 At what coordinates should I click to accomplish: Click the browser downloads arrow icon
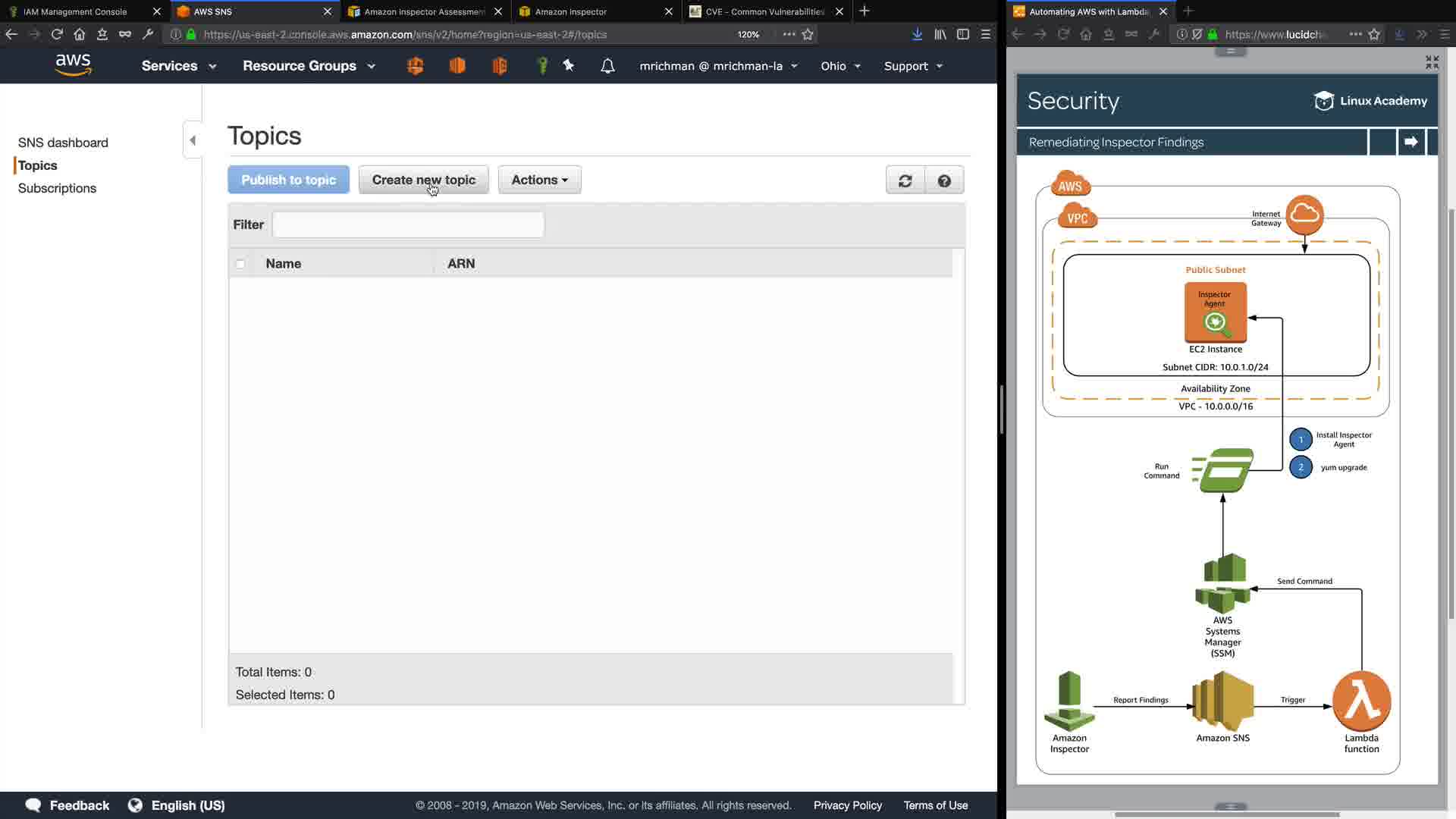(x=917, y=34)
